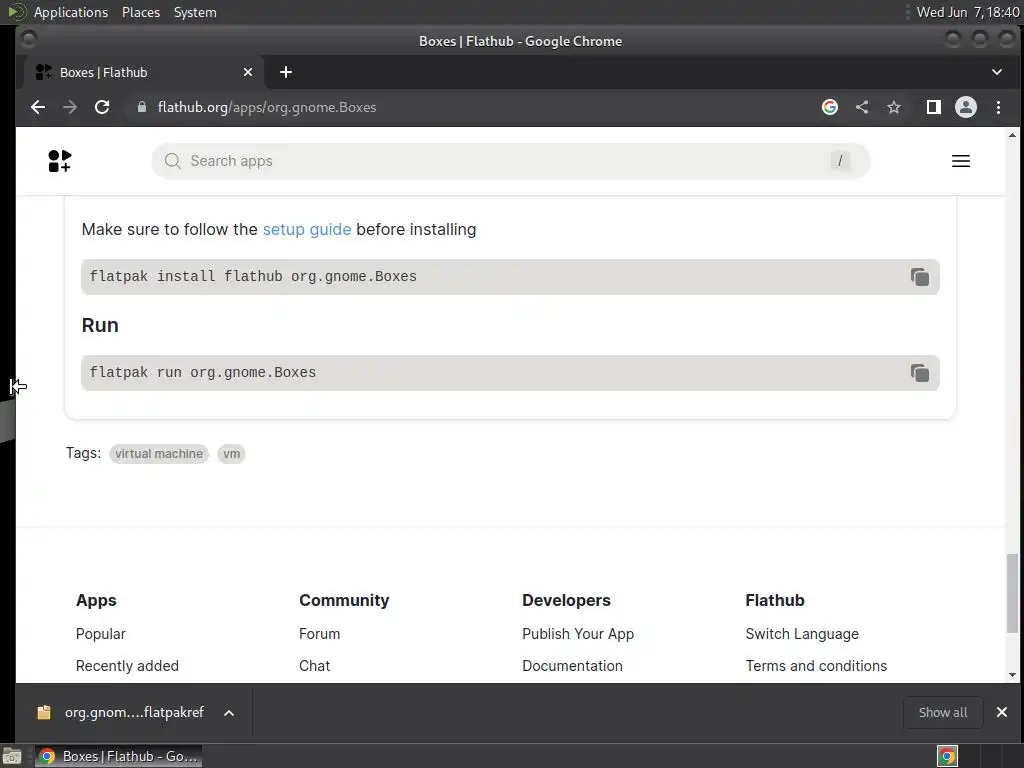Viewport: 1024px width, 768px height.
Task: Go to Flathub home via logo
Action: click(59, 161)
